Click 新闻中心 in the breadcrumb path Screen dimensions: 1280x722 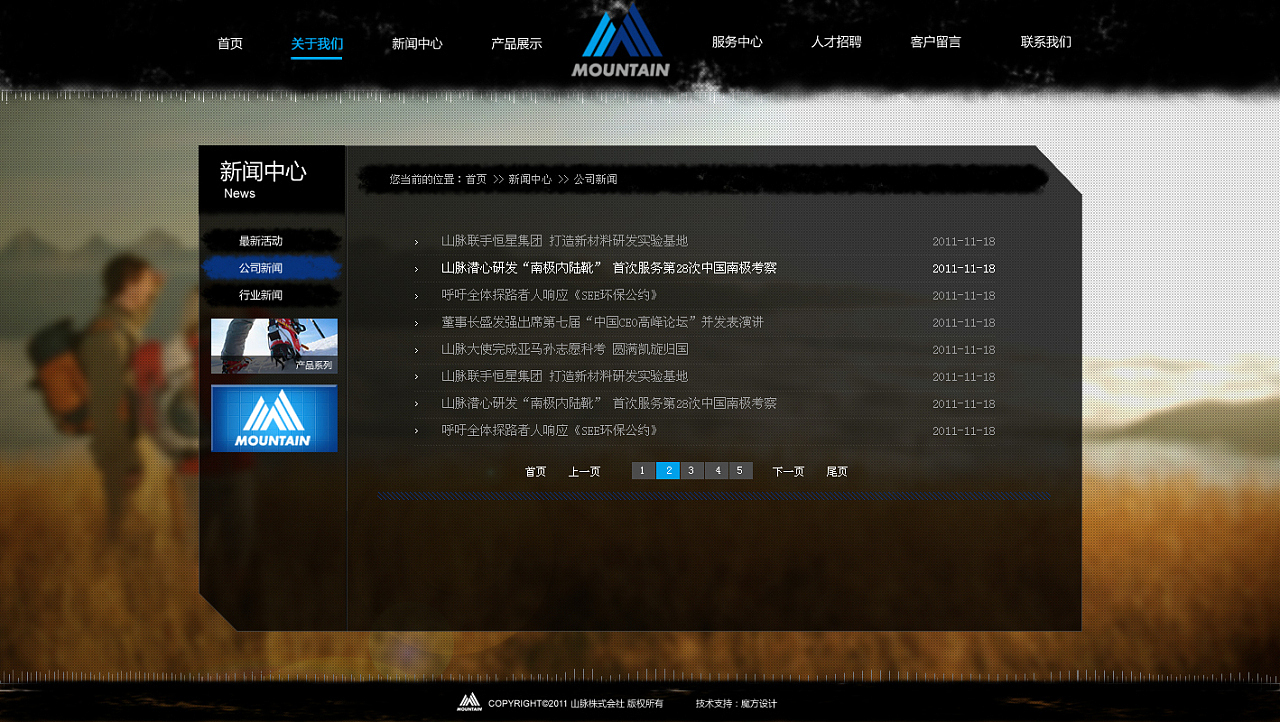(x=530, y=180)
